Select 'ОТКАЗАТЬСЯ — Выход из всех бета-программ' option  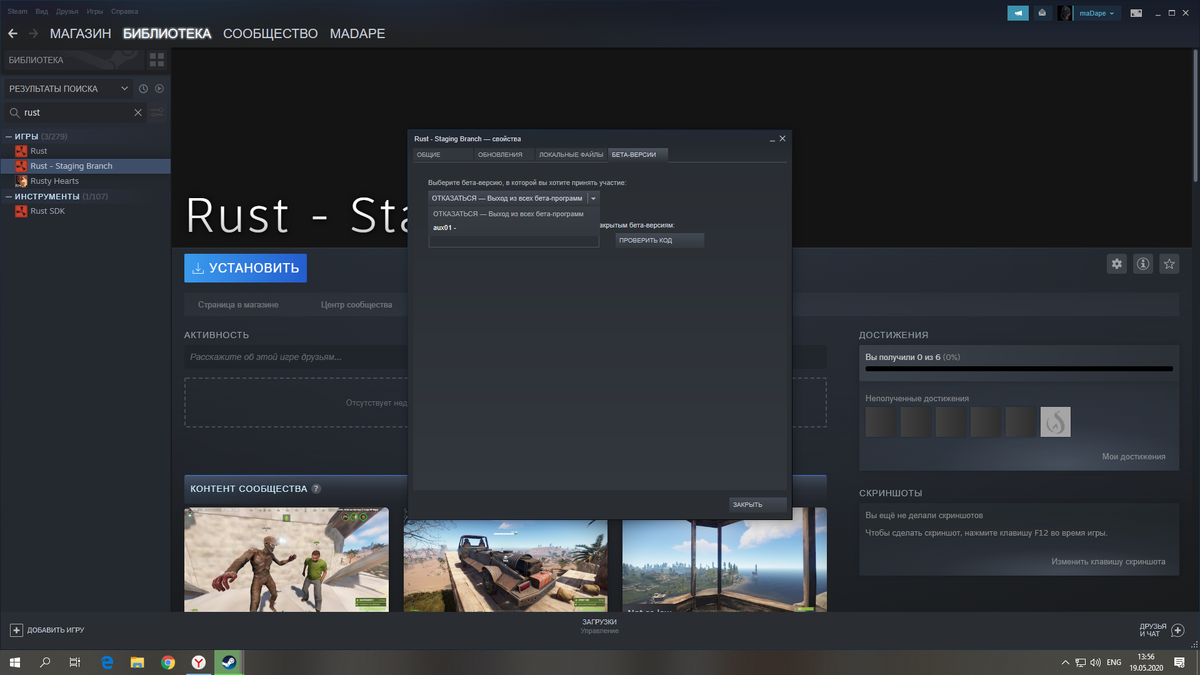(x=514, y=214)
